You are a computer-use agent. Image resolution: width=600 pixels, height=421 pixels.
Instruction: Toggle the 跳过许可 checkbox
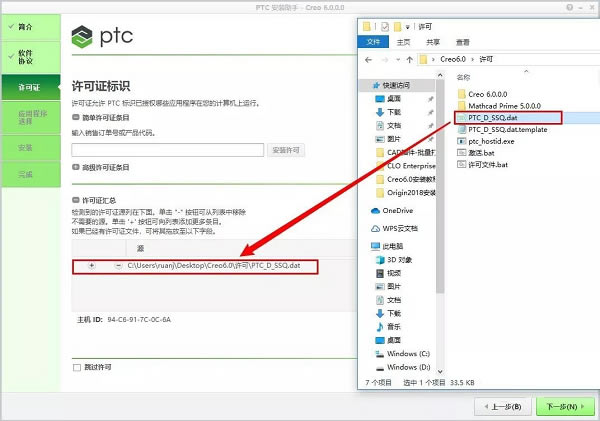click(x=77, y=368)
